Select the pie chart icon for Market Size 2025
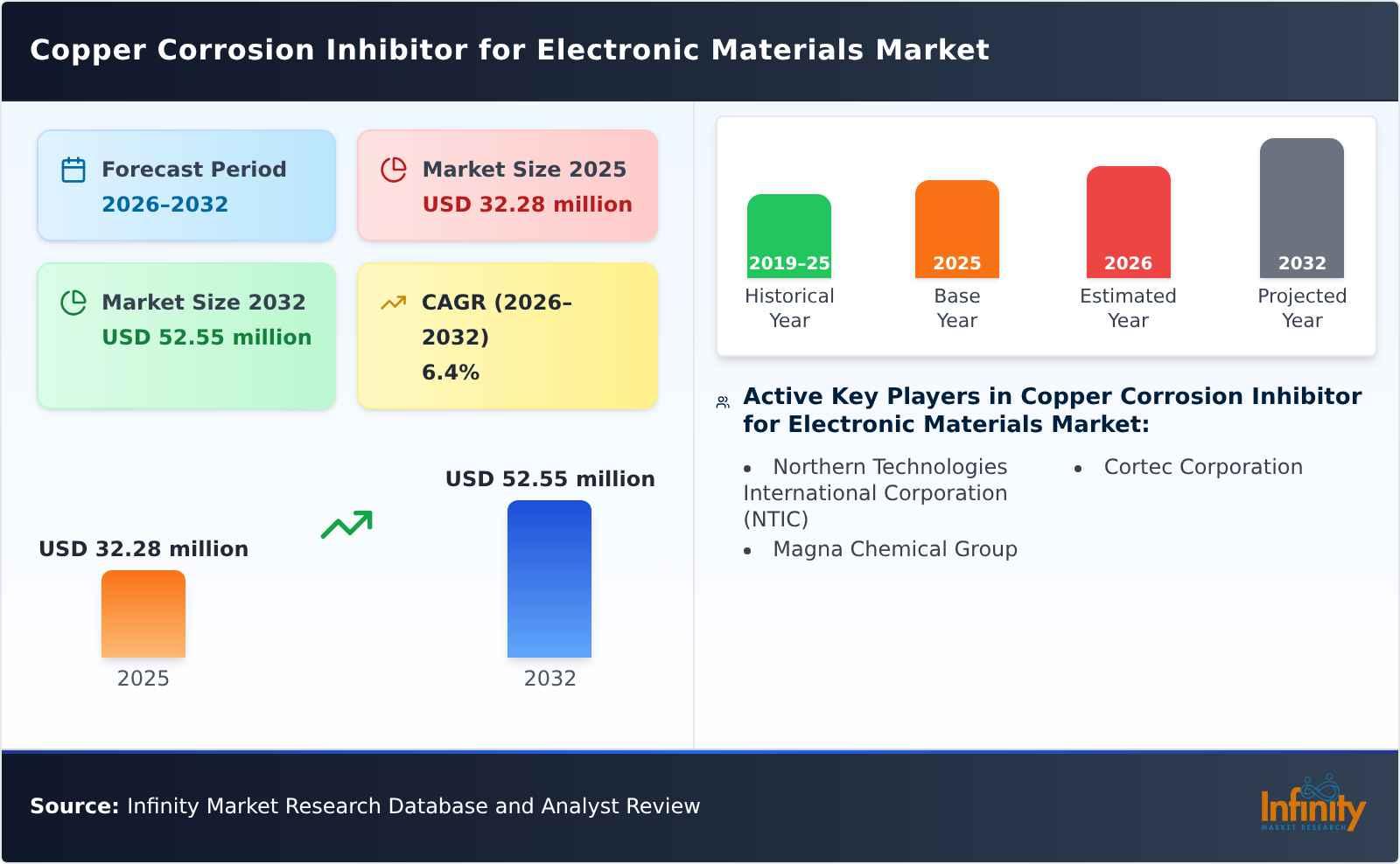 tap(393, 167)
